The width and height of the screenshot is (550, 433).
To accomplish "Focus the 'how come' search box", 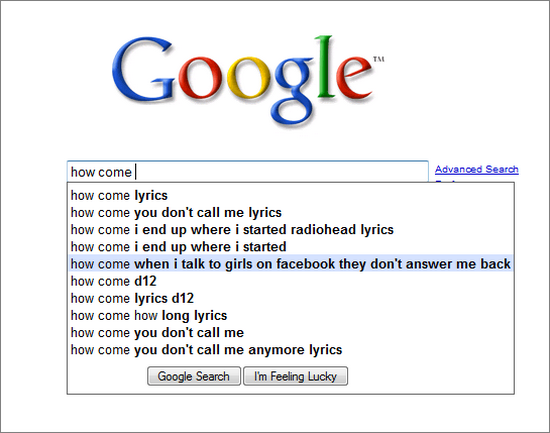I will [x=248, y=172].
